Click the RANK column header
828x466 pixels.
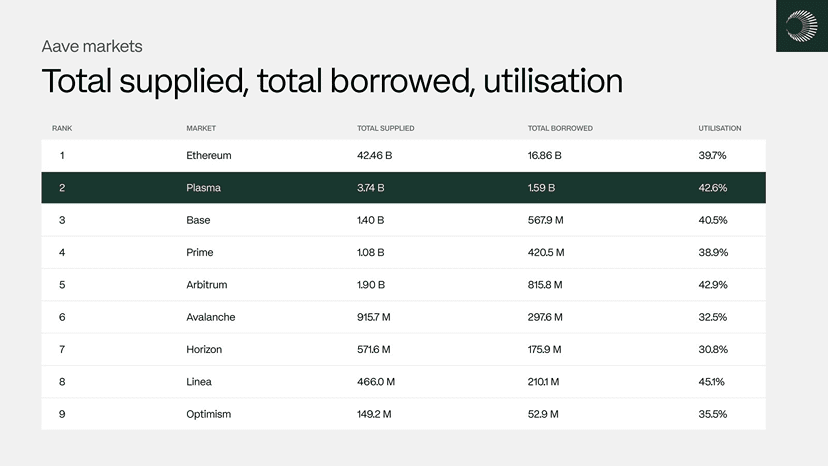(x=62, y=128)
